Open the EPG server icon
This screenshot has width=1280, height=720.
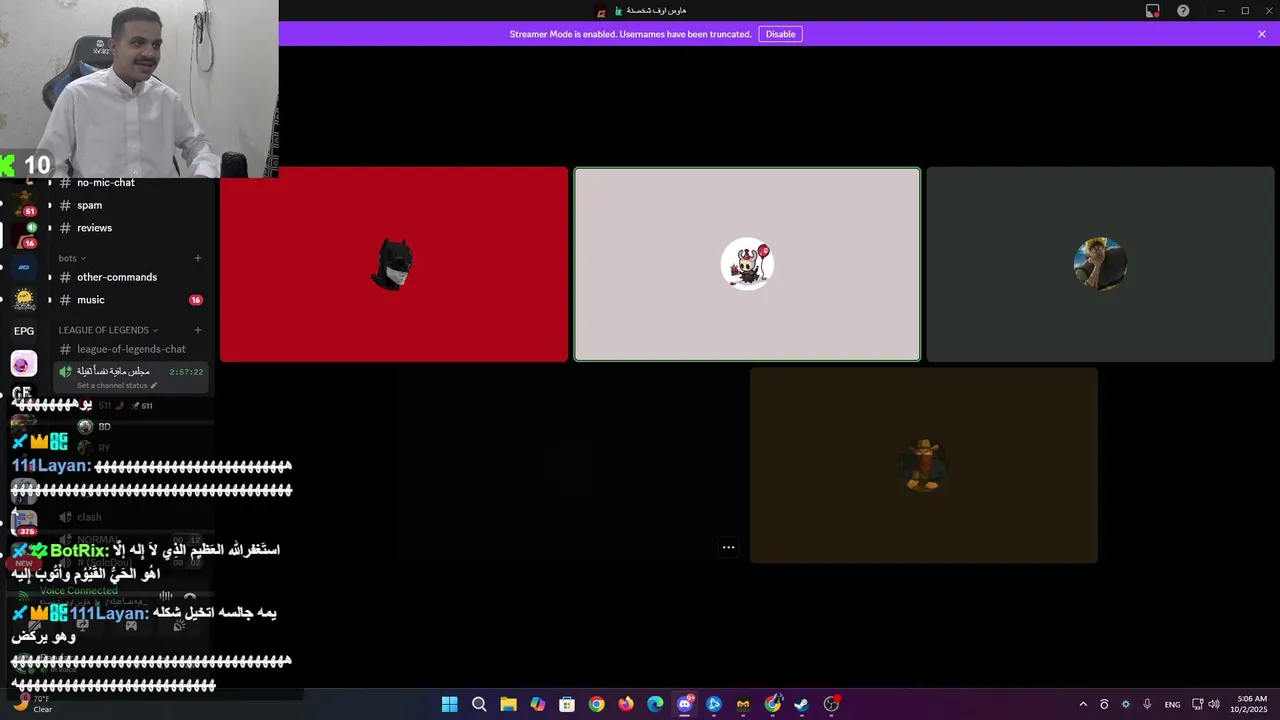click(x=24, y=331)
